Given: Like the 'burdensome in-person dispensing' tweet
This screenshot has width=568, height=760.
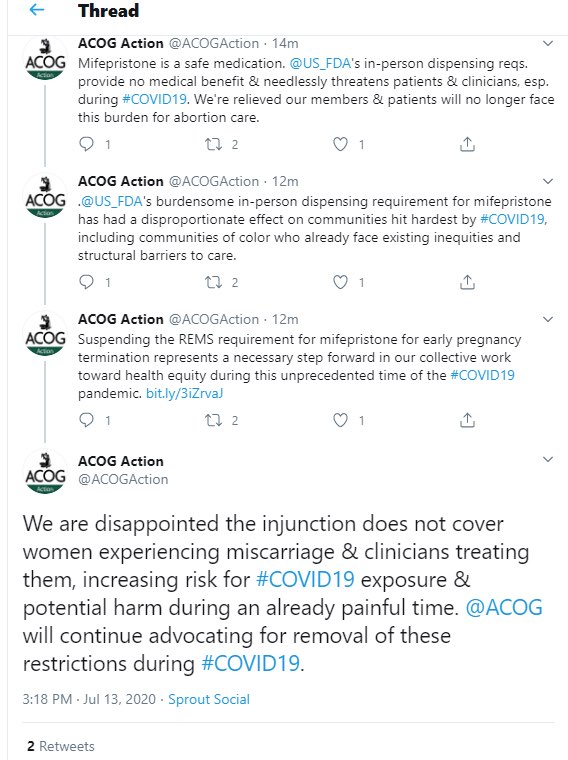Looking at the screenshot, I should 340,282.
